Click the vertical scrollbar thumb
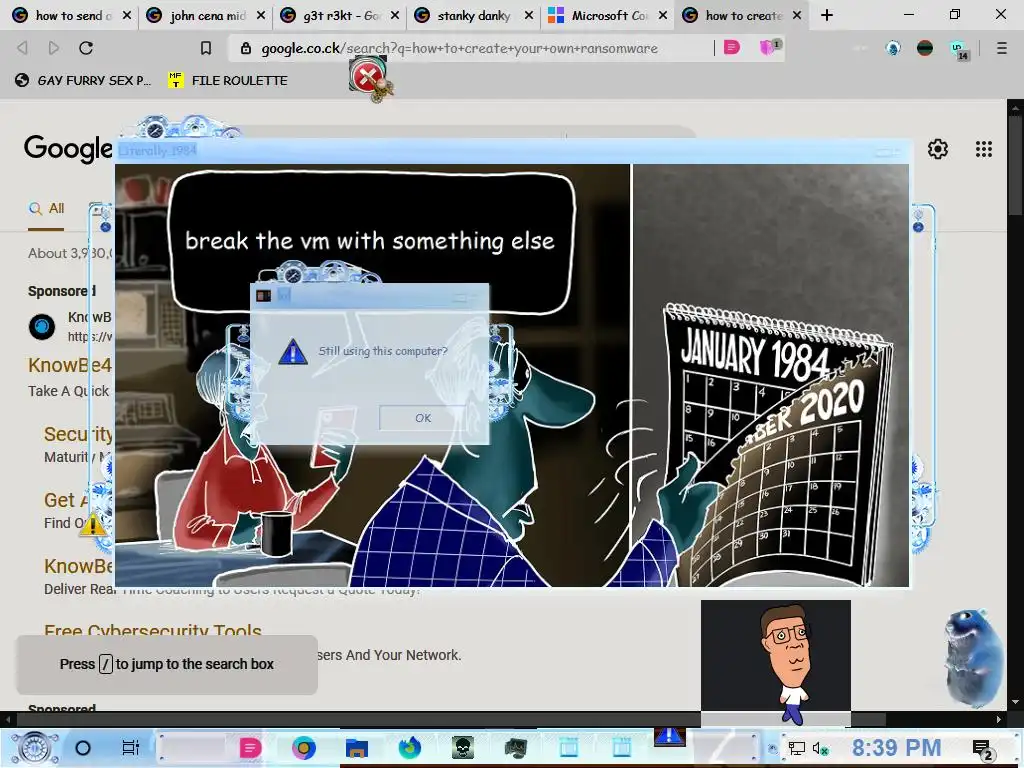 coord(1015,163)
